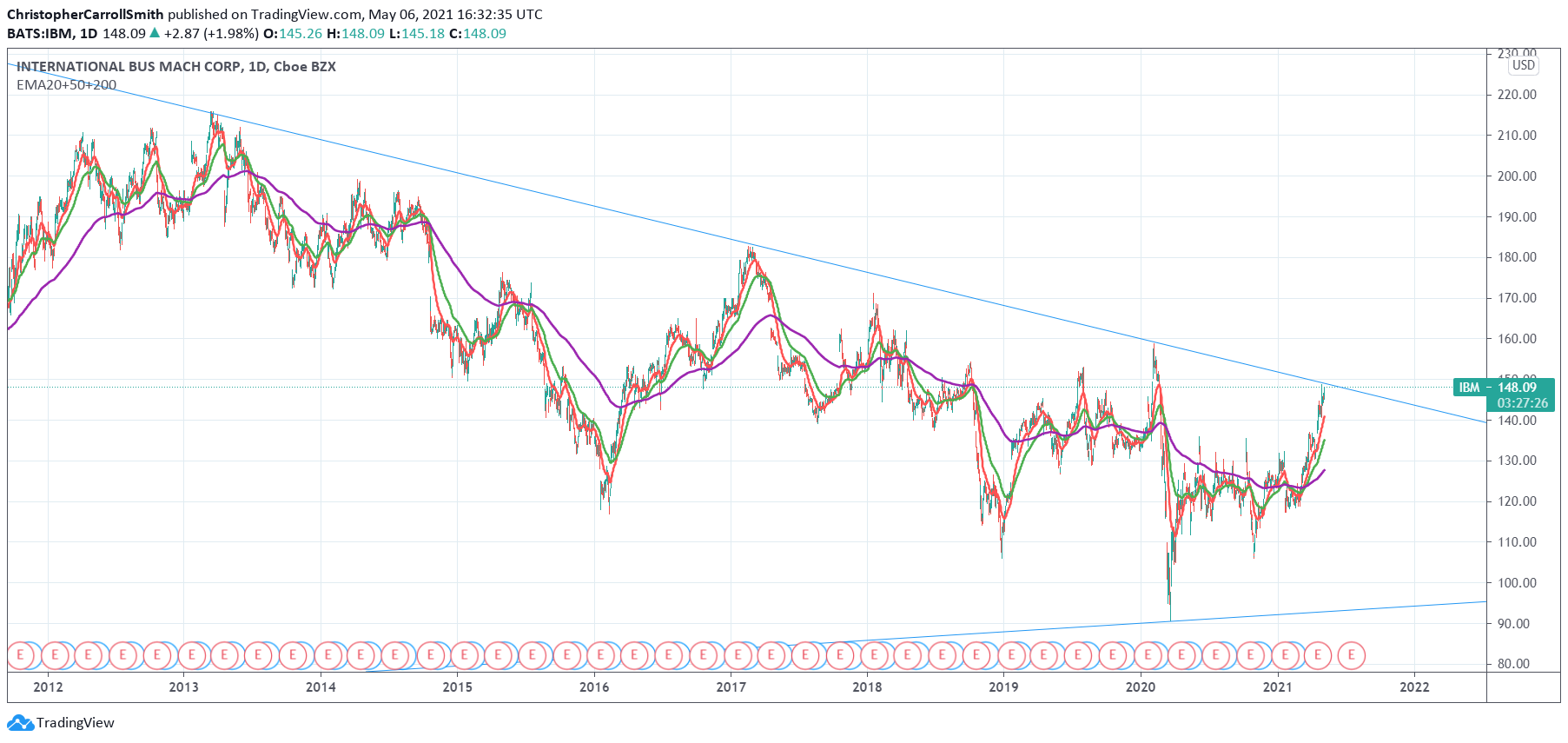Click the open value 145.26

point(301,33)
